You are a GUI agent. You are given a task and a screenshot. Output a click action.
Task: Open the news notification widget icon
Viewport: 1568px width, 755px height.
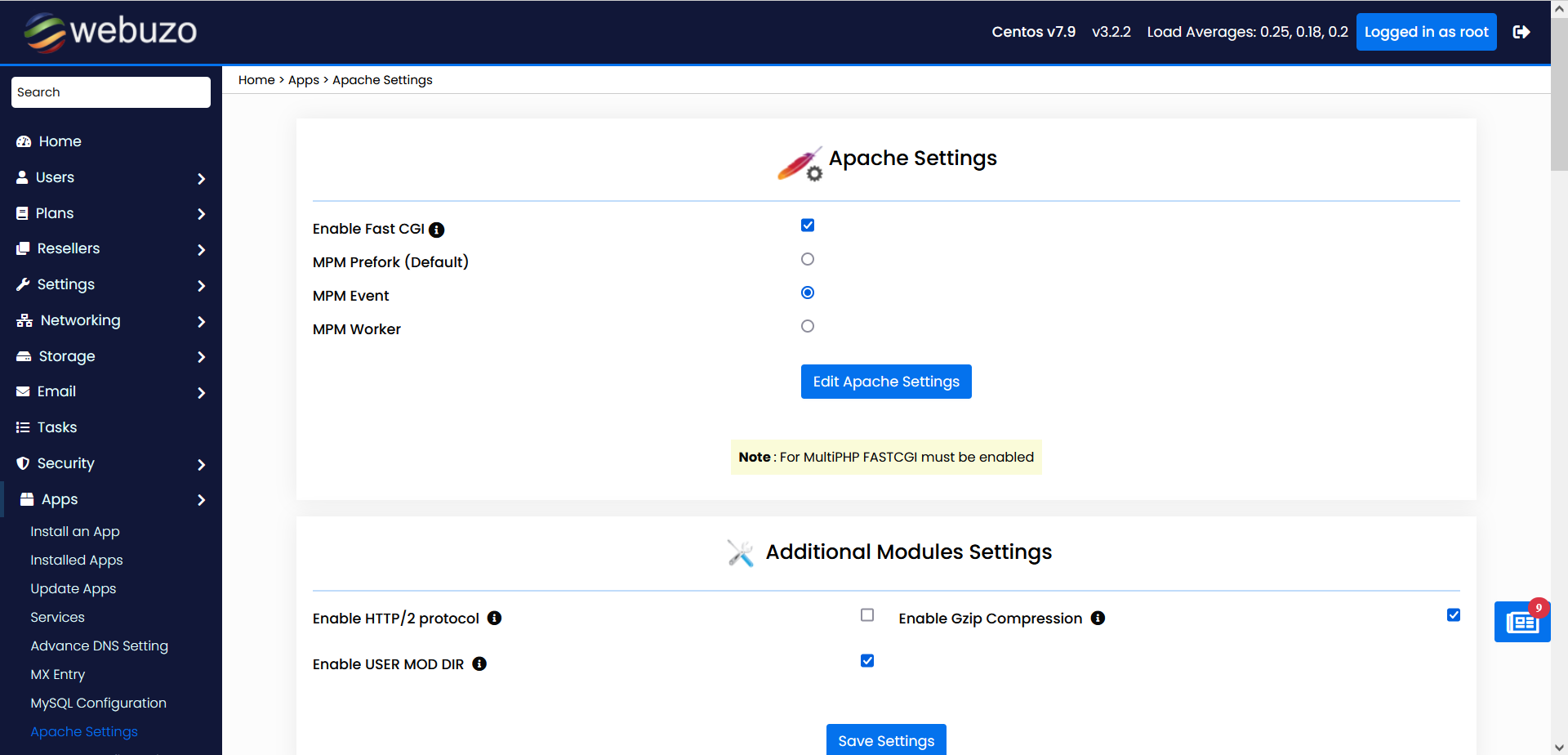[x=1521, y=623]
